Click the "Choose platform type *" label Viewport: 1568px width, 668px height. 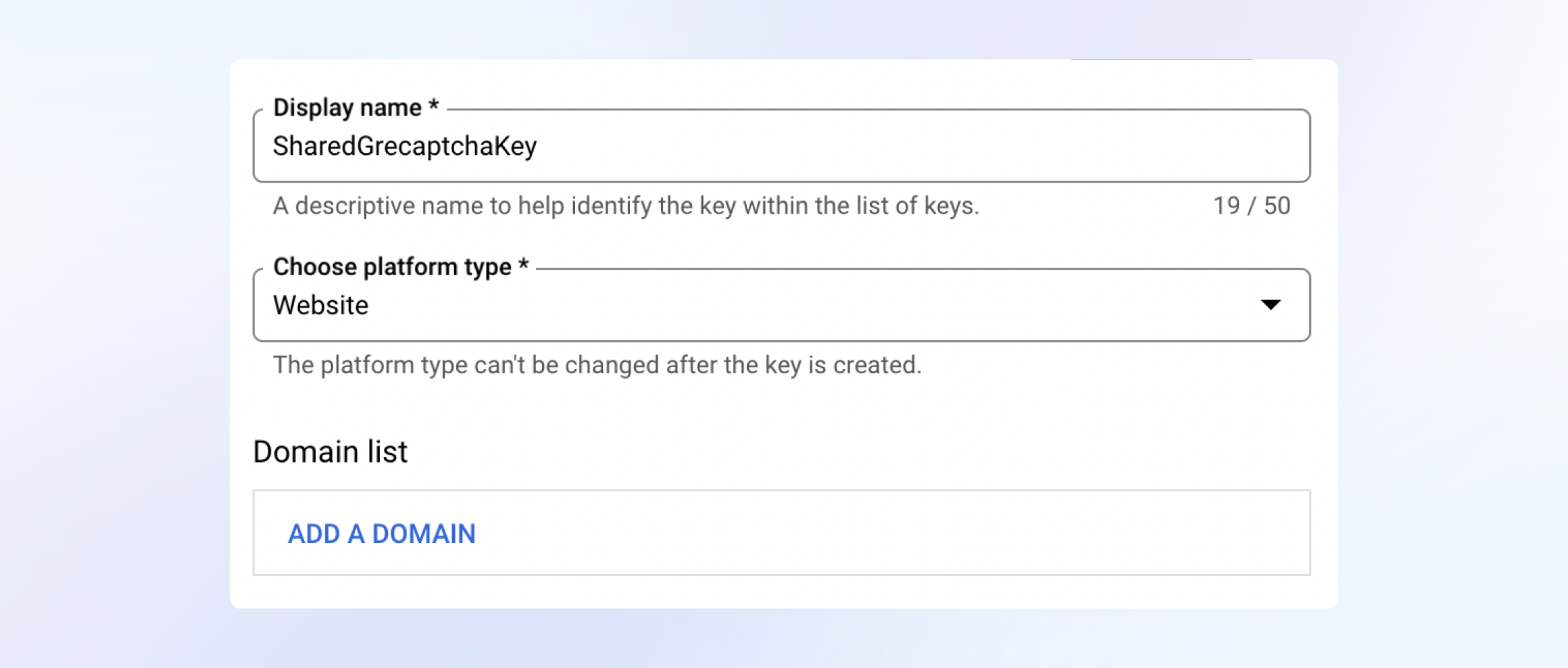click(392, 267)
